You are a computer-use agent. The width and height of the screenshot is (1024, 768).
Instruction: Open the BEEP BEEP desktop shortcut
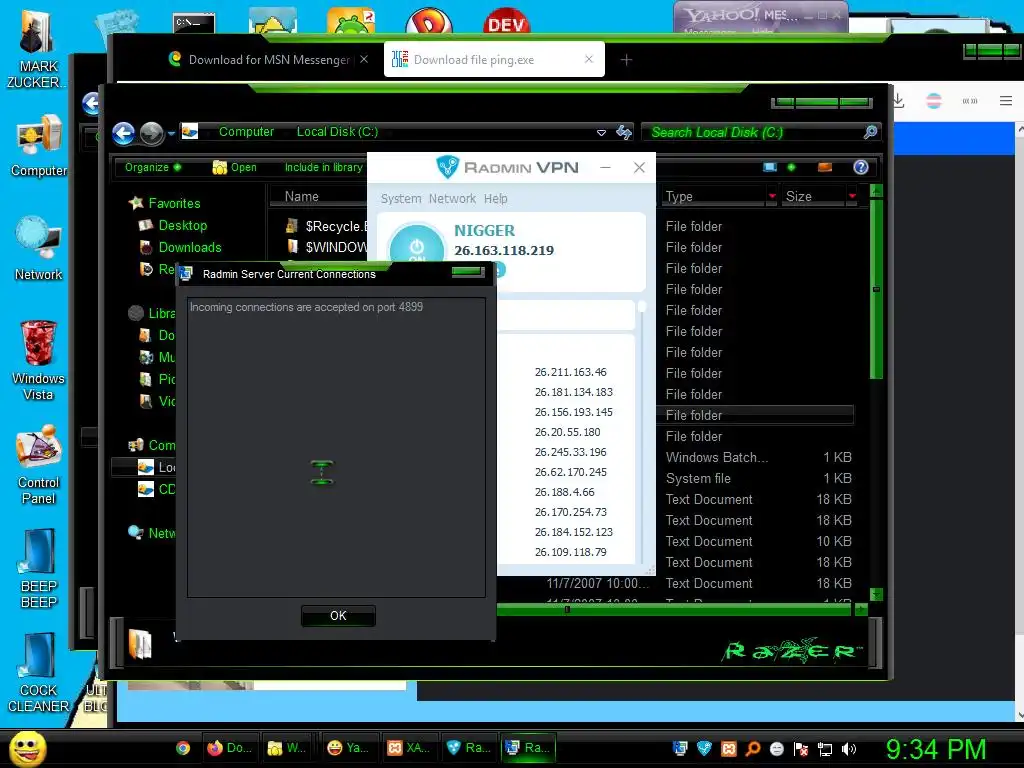pyautogui.click(x=39, y=569)
